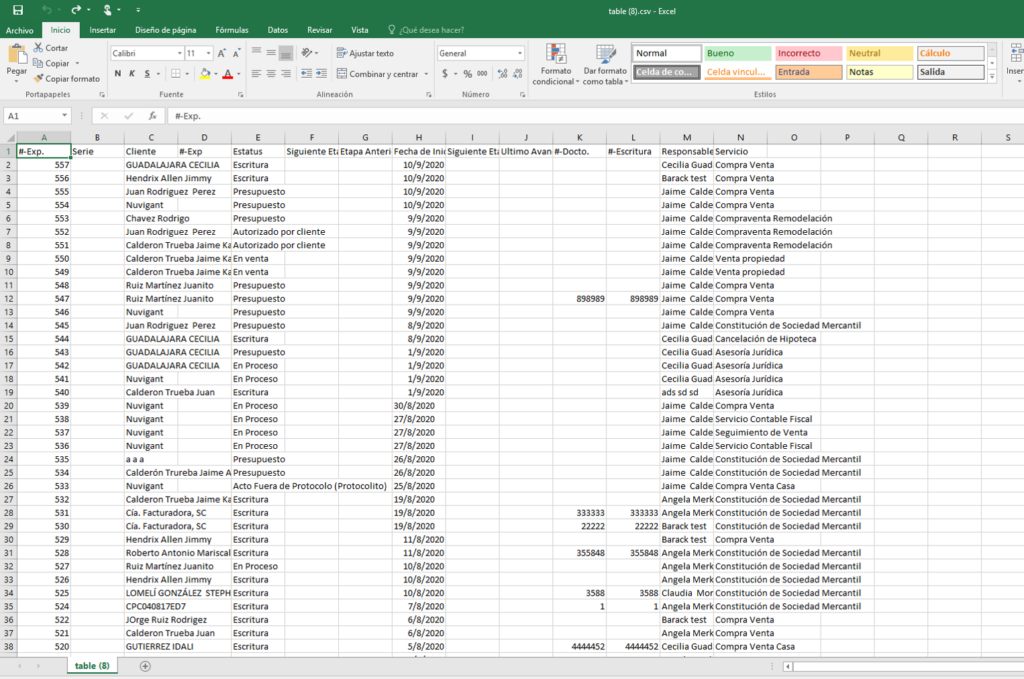Expand the cell styles gallery
1024x679 pixels.
click(x=992, y=76)
